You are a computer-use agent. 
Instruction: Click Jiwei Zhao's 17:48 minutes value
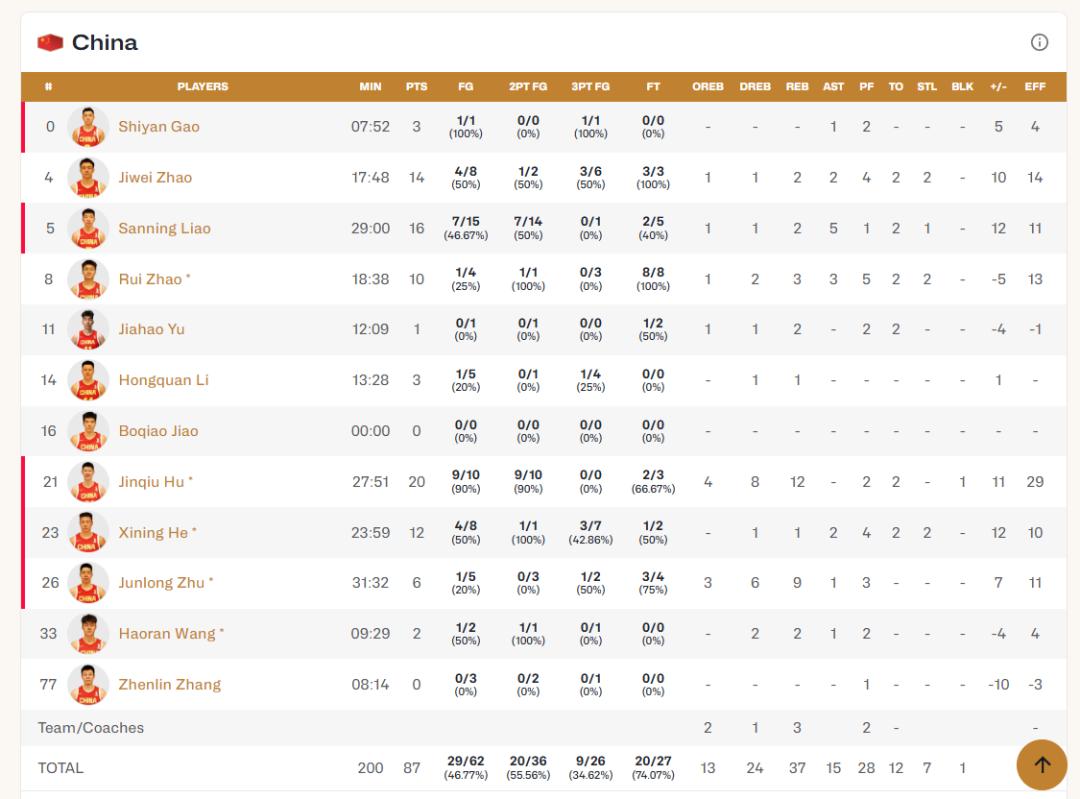(371, 178)
